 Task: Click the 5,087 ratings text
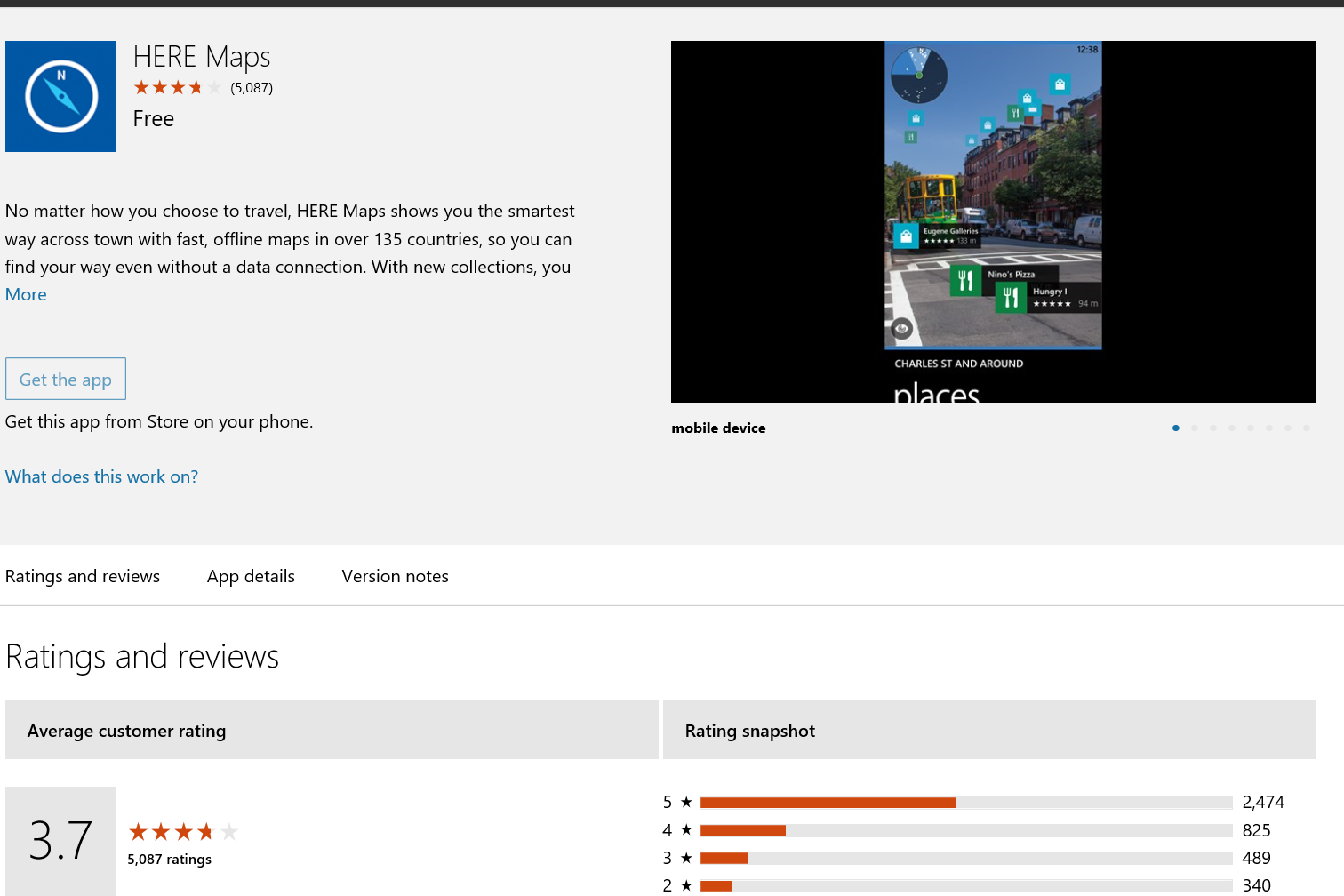[x=169, y=860]
